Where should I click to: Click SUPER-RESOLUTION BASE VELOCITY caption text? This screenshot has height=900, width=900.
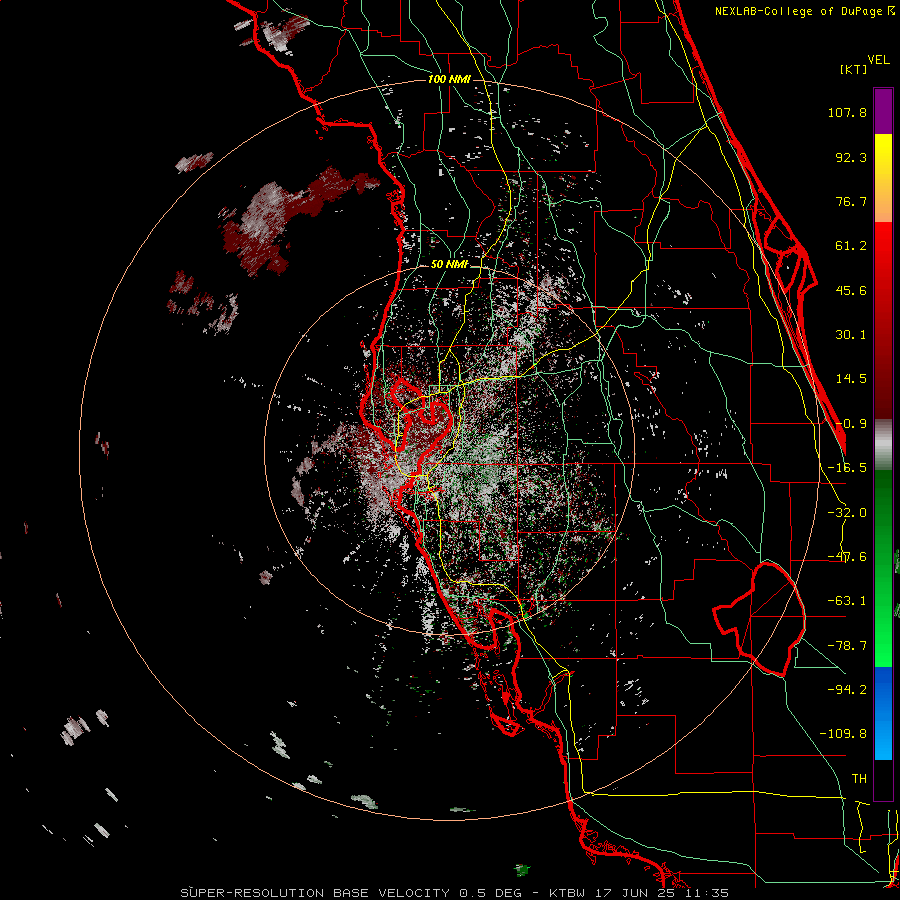317,893
